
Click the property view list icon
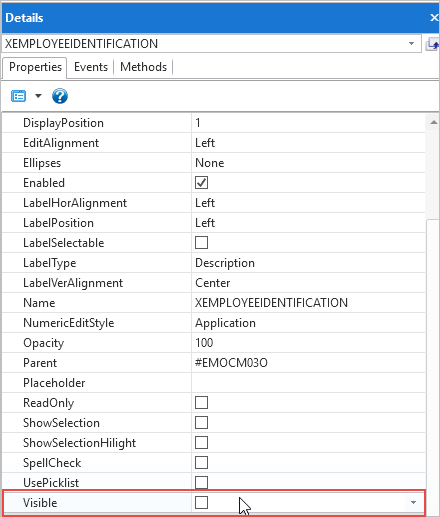tap(18, 96)
